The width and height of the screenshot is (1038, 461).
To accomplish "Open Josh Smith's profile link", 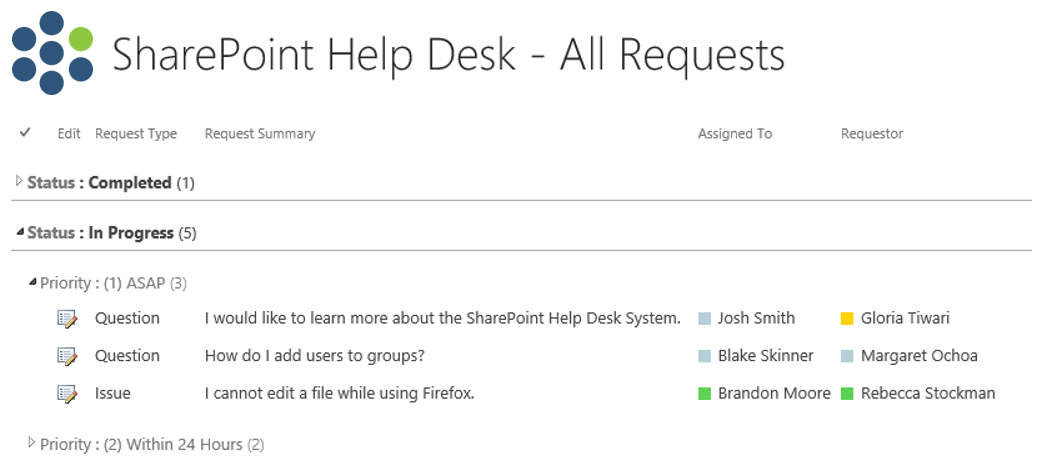I will tap(756, 319).
